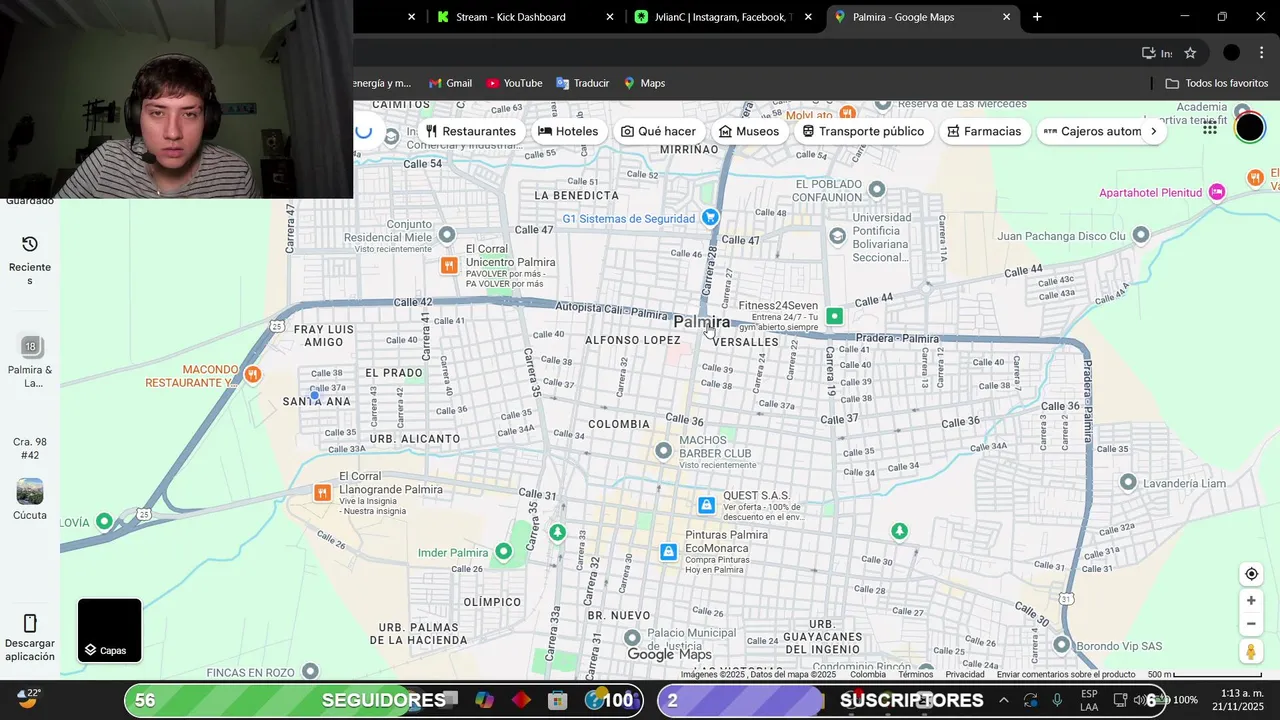The image size is (1280, 720).
Task: Click Pinturas EcoMonarca shopping pin
Action: [x=668, y=551]
